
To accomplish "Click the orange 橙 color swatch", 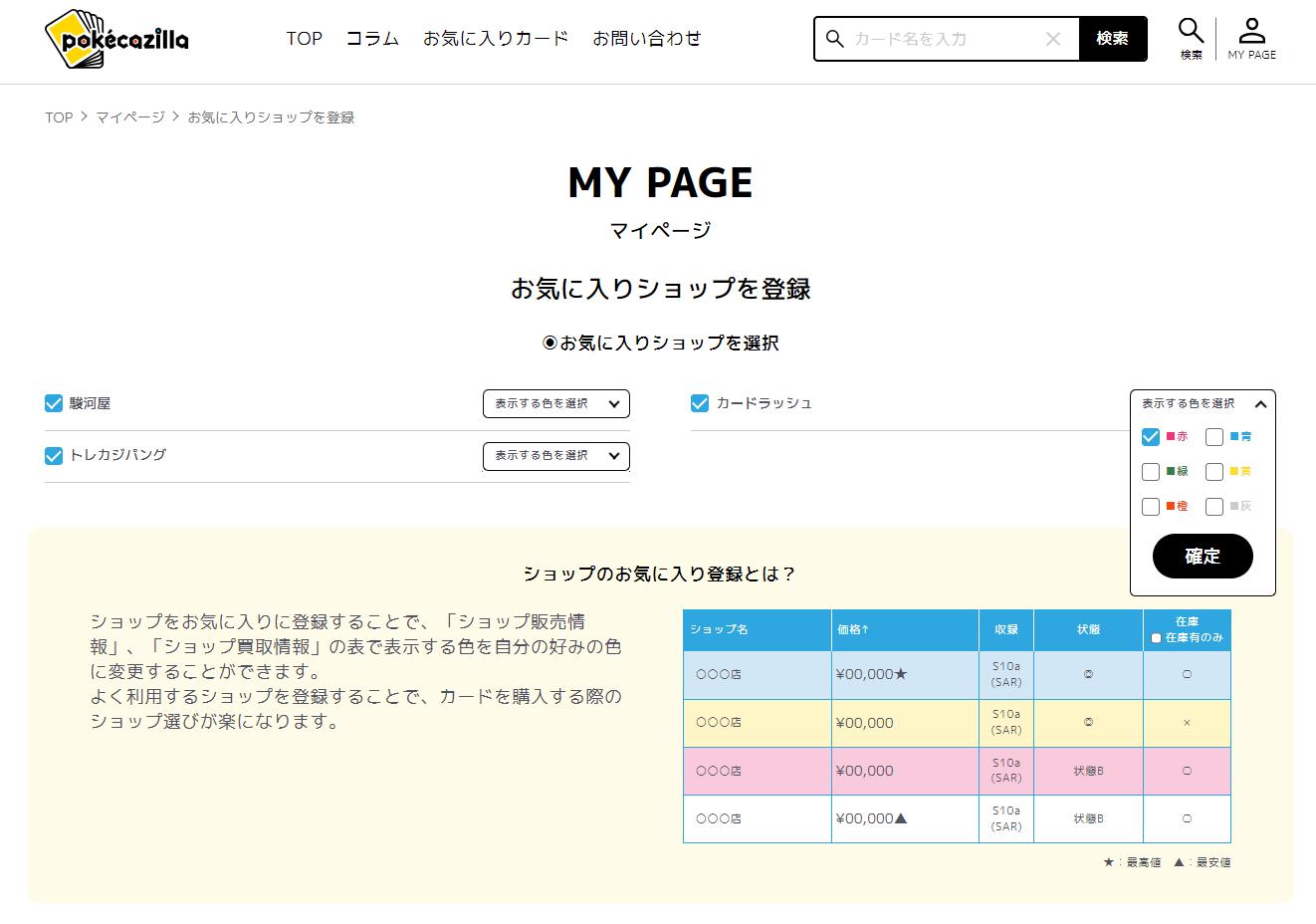I will [1171, 506].
